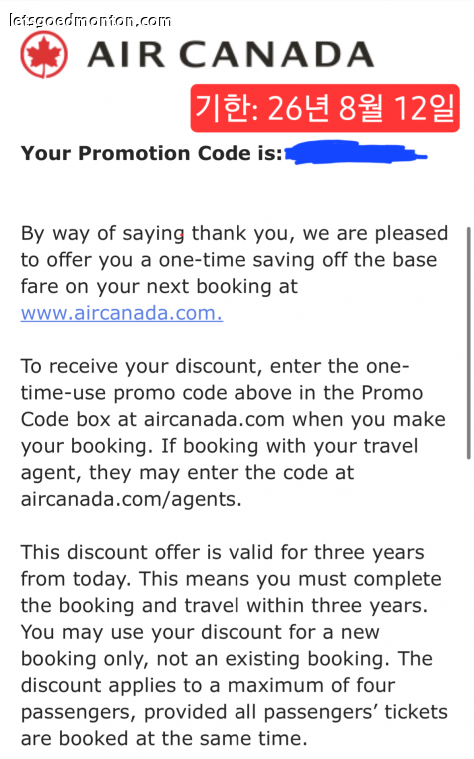Click the 'Your Promotion Code is:' heading

[152, 153]
